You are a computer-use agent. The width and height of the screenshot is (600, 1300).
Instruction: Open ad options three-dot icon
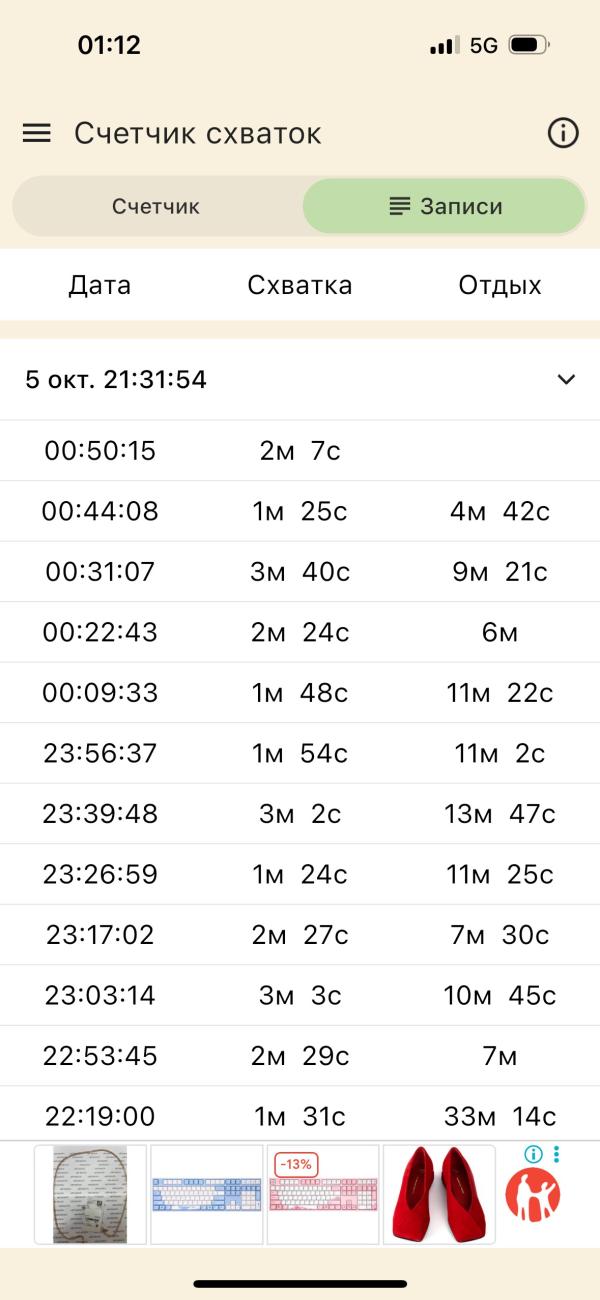coord(556,1154)
